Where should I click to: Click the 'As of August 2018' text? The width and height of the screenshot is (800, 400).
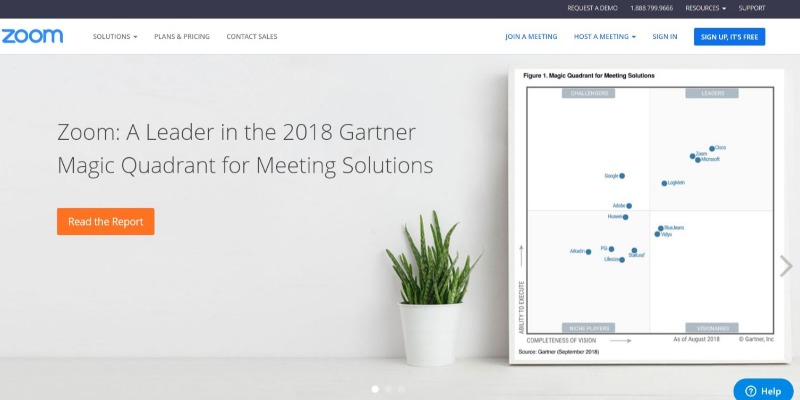[x=696, y=339]
